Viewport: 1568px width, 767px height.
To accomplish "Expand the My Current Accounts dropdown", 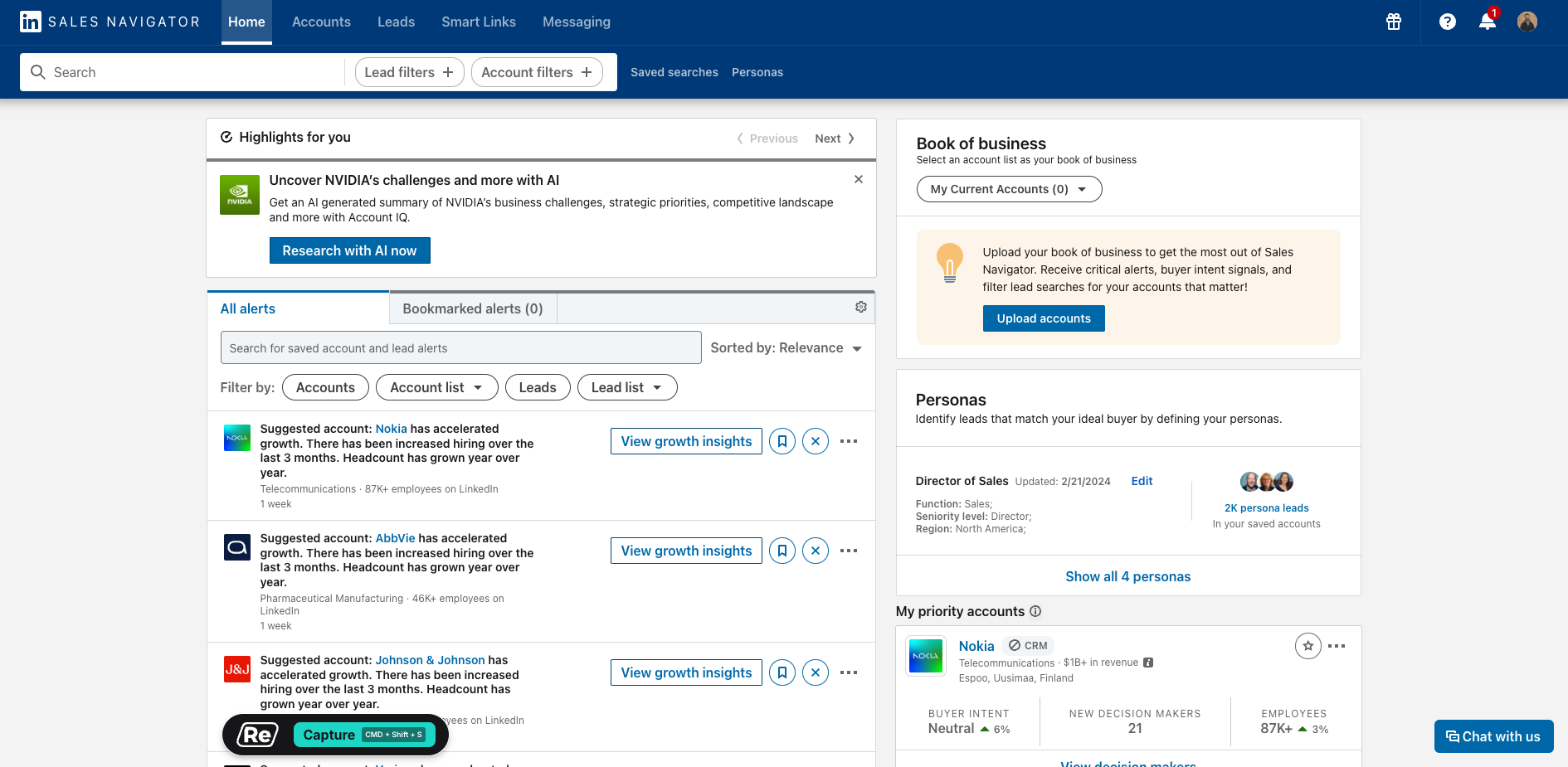I will 1009,189.
